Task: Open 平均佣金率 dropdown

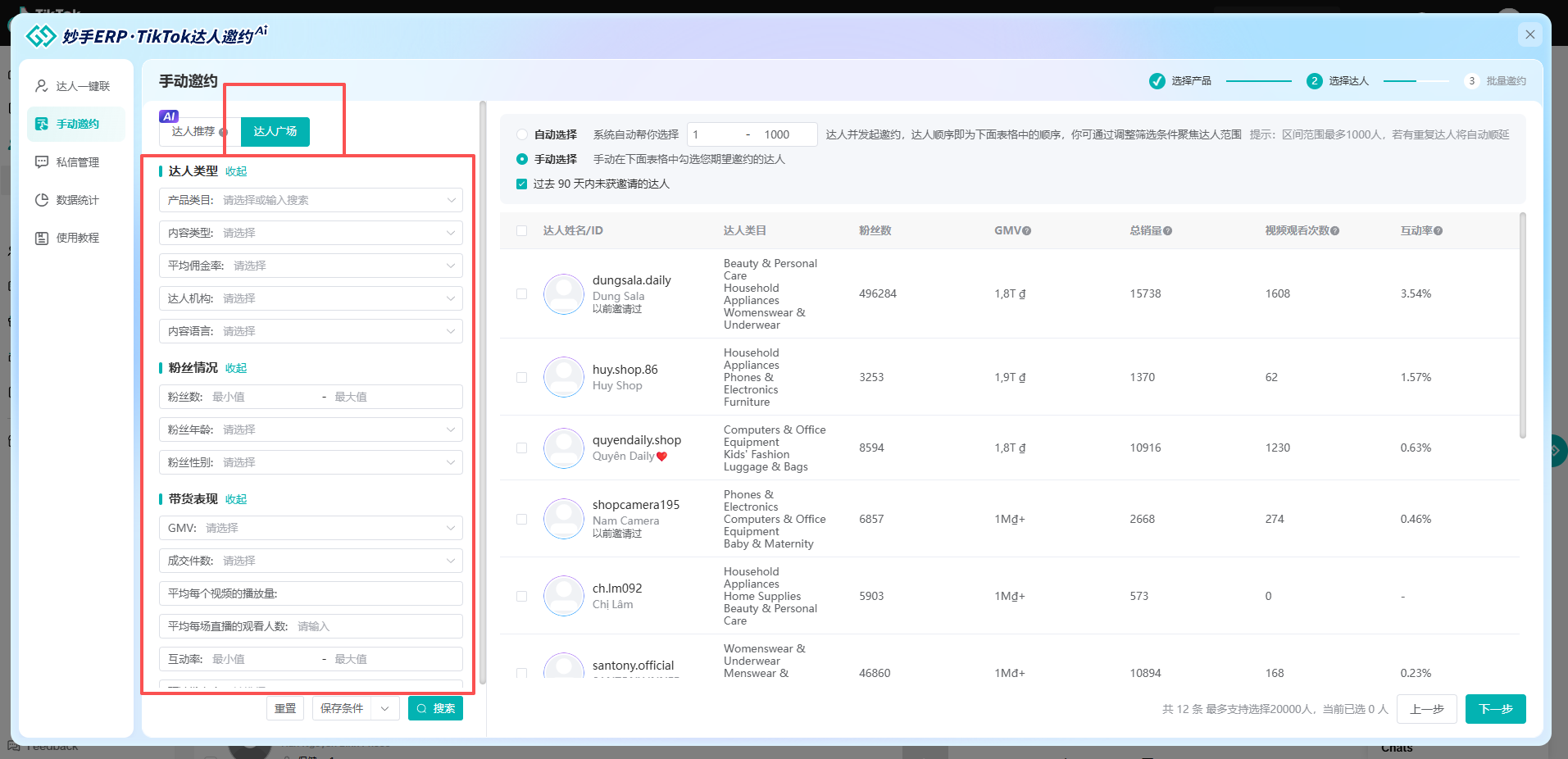Action: click(x=311, y=266)
